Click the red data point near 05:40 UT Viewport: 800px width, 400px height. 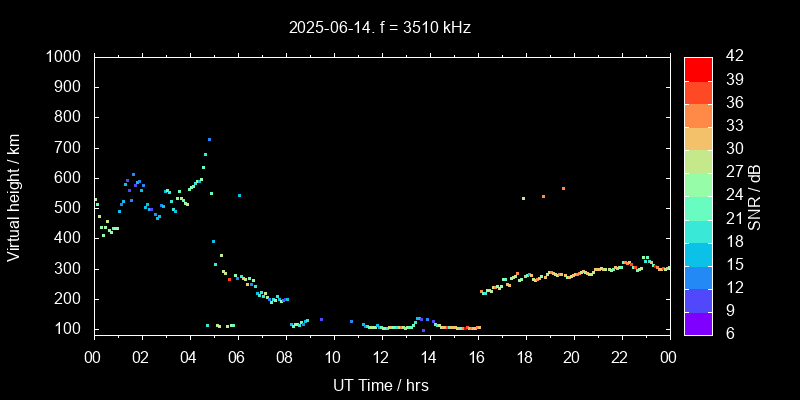[229, 279]
